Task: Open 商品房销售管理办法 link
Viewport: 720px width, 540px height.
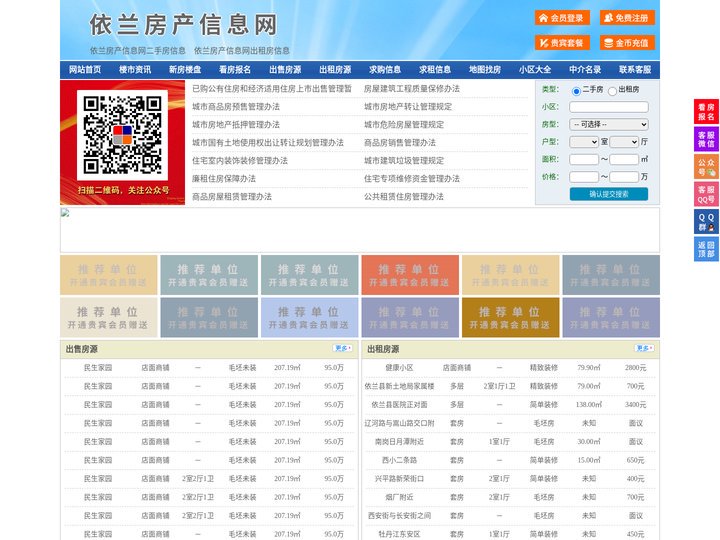Action: click(x=400, y=142)
